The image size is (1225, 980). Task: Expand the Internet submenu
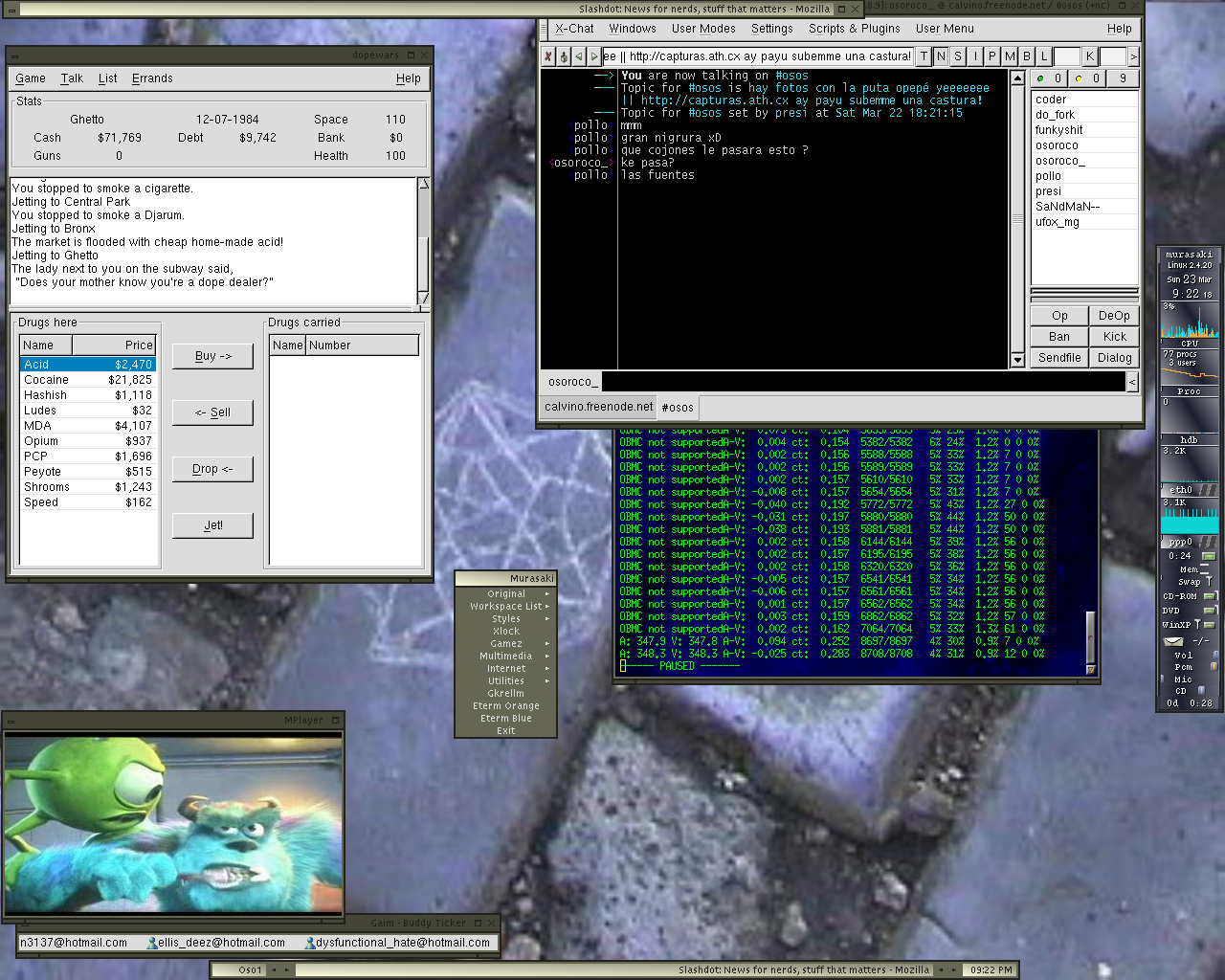click(x=505, y=668)
